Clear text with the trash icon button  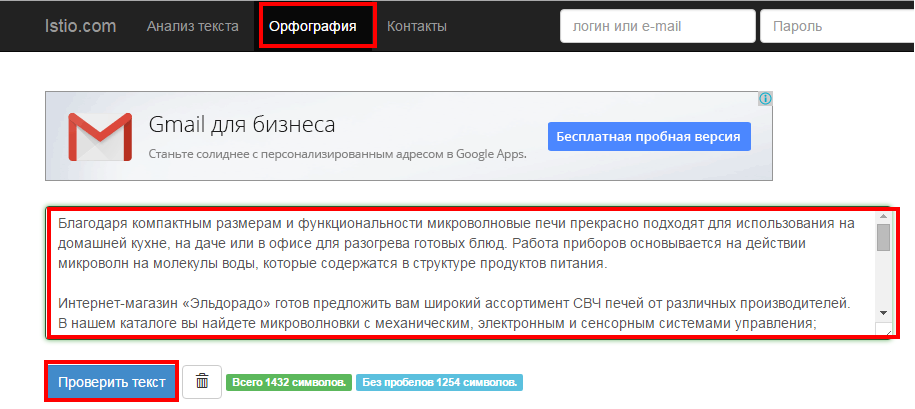(x=202, y=382)
